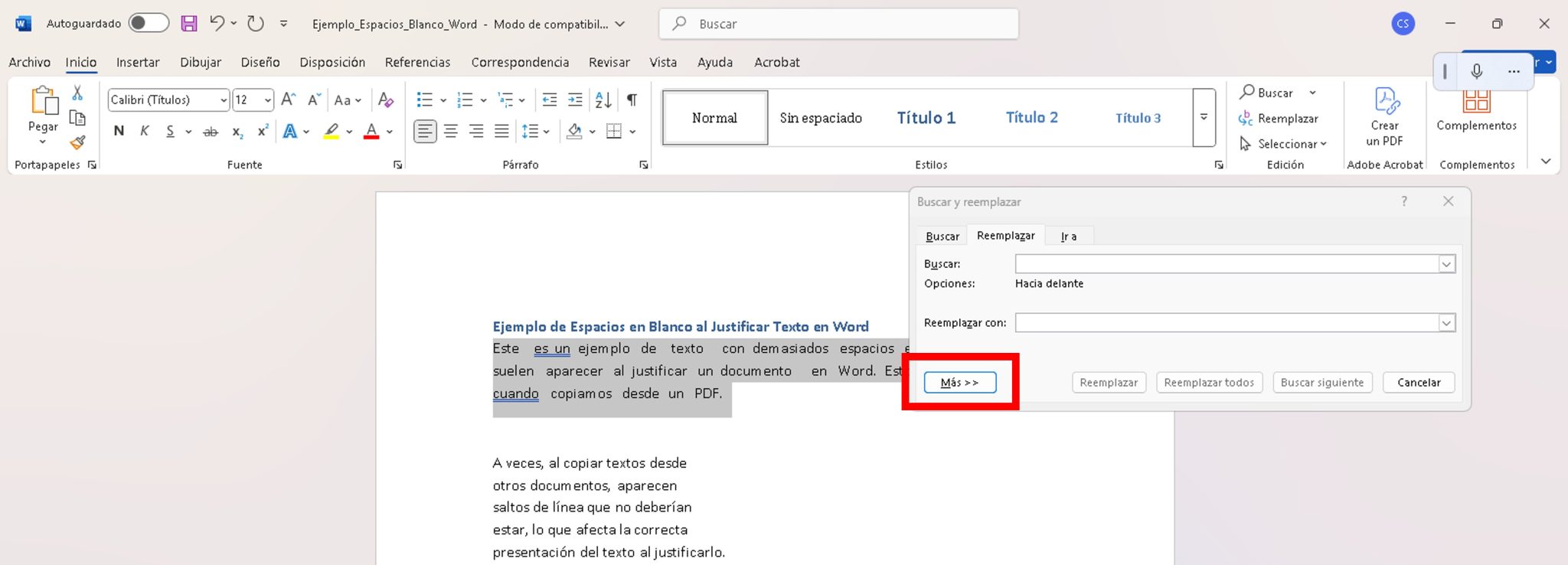
Task: Click the dictation microphone icon
Action: pyautogui.click(x=1477, y=71)
